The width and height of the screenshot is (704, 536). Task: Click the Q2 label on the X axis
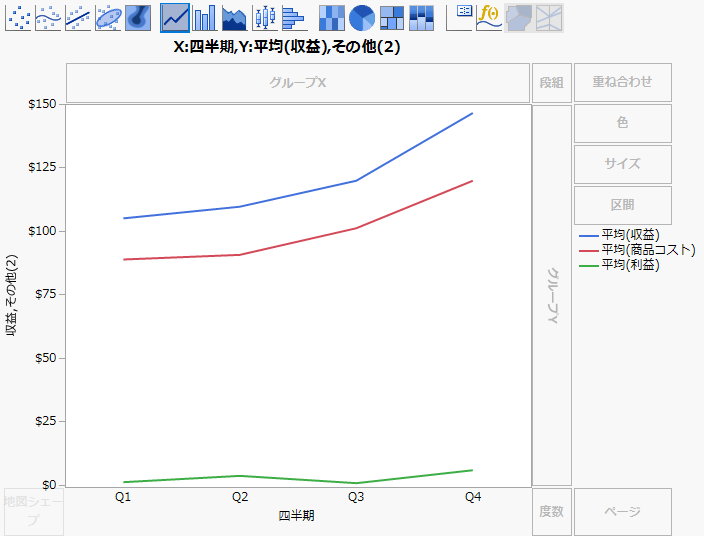[240, 497]
